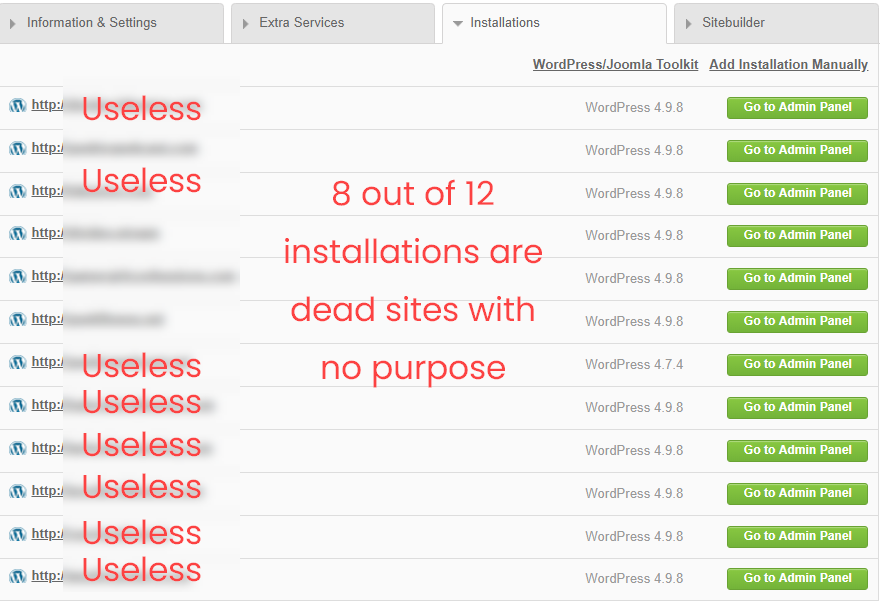Image resolution: width=880 pixels, height=605 pixels.
Task: Click the WordPress icon beside the WordPress 4.7.4 installation
Action: (17, 362)
